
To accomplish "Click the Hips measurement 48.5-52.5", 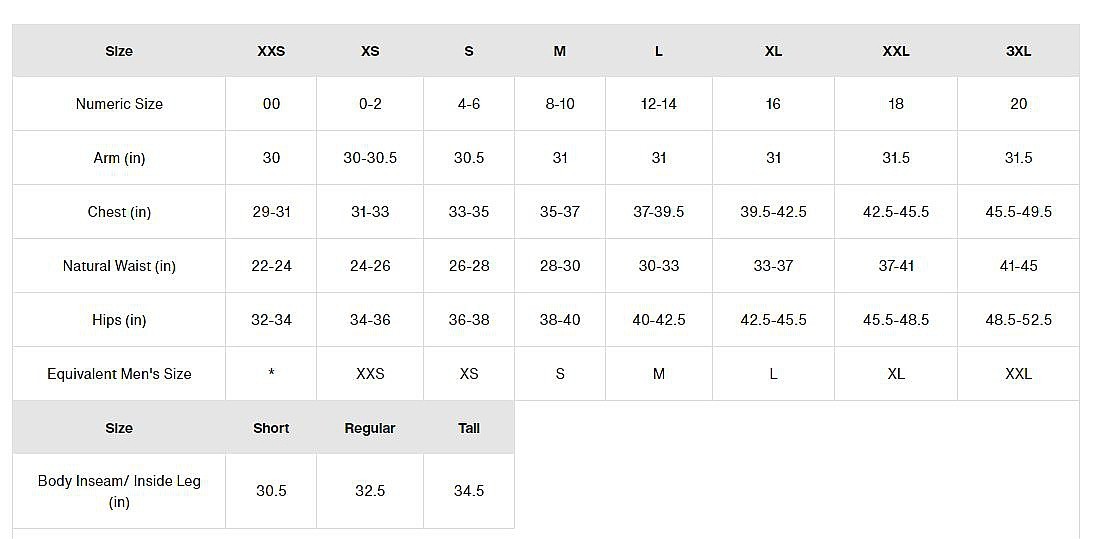I will tap(1018, 320).
